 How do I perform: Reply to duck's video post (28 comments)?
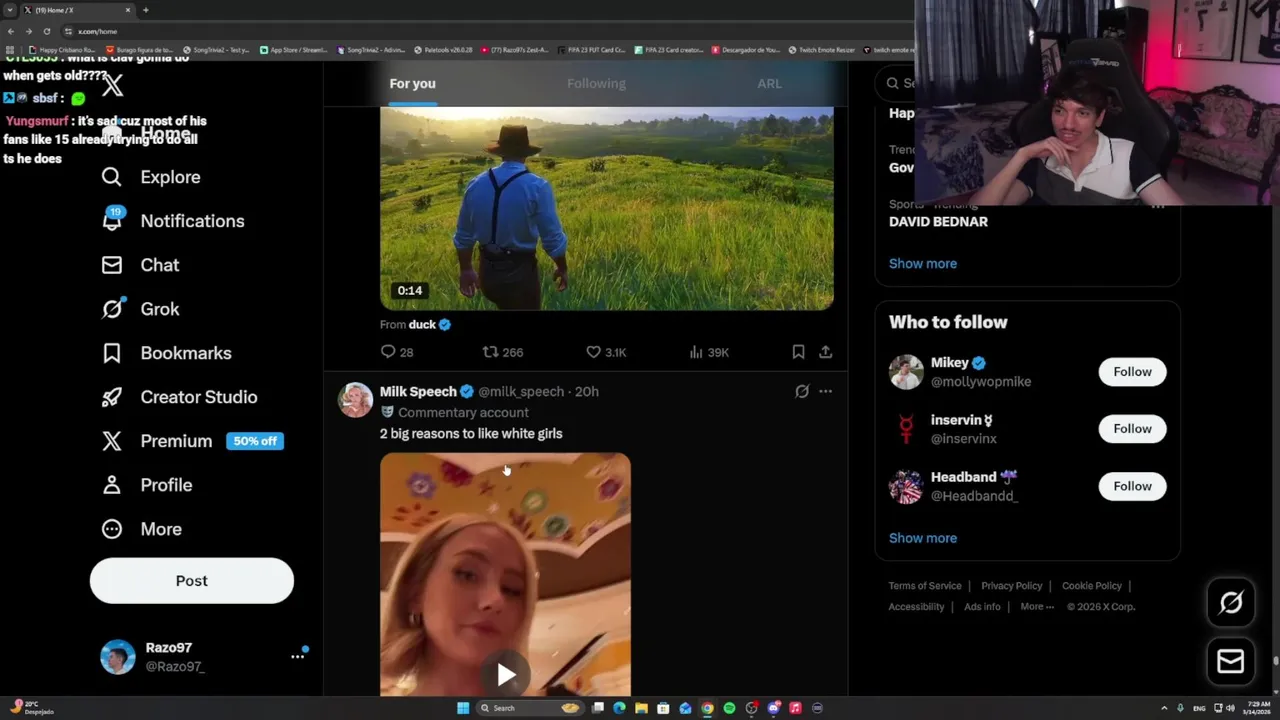397,352
